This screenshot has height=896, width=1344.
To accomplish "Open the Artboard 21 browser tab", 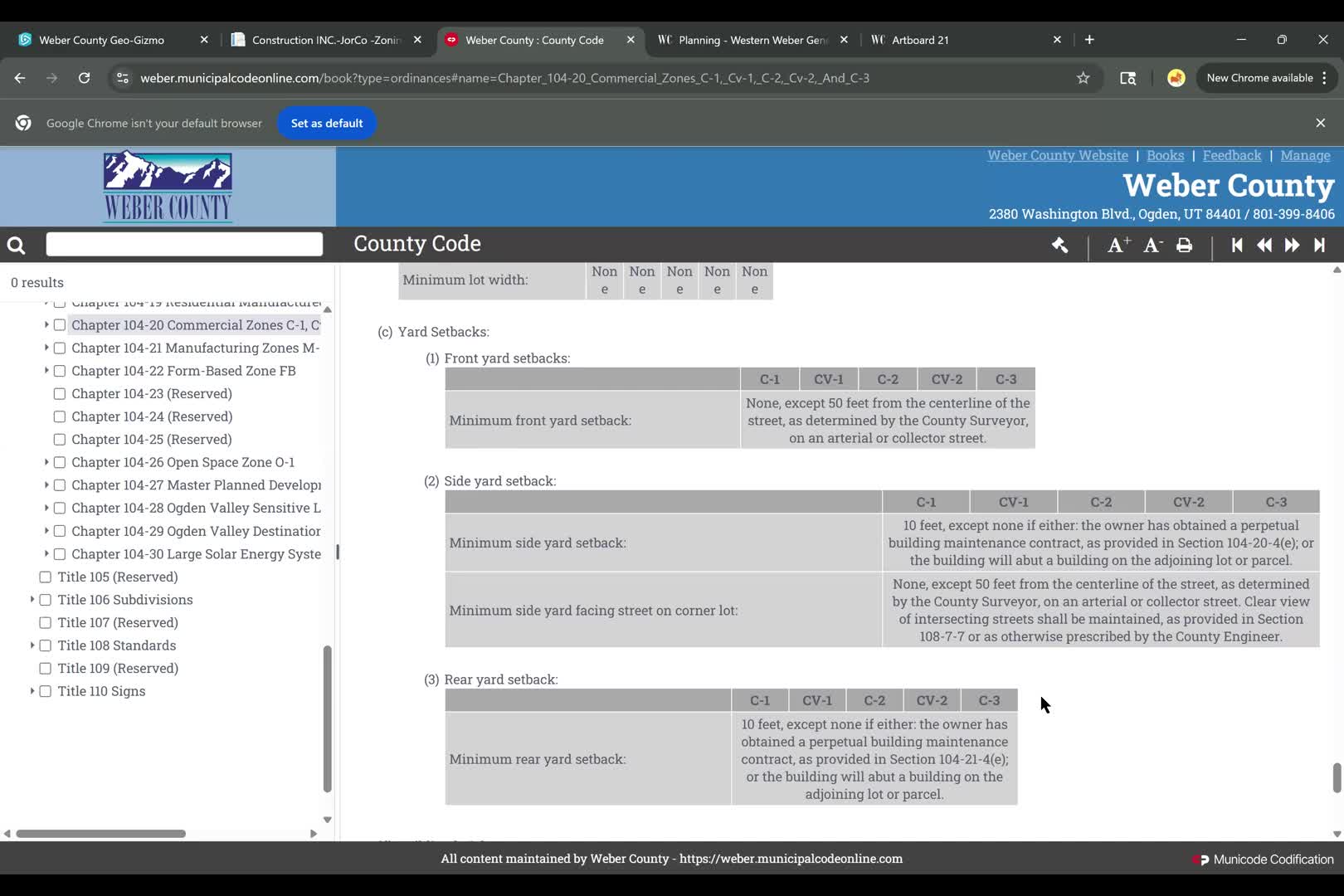I will (x=919, y=40).
